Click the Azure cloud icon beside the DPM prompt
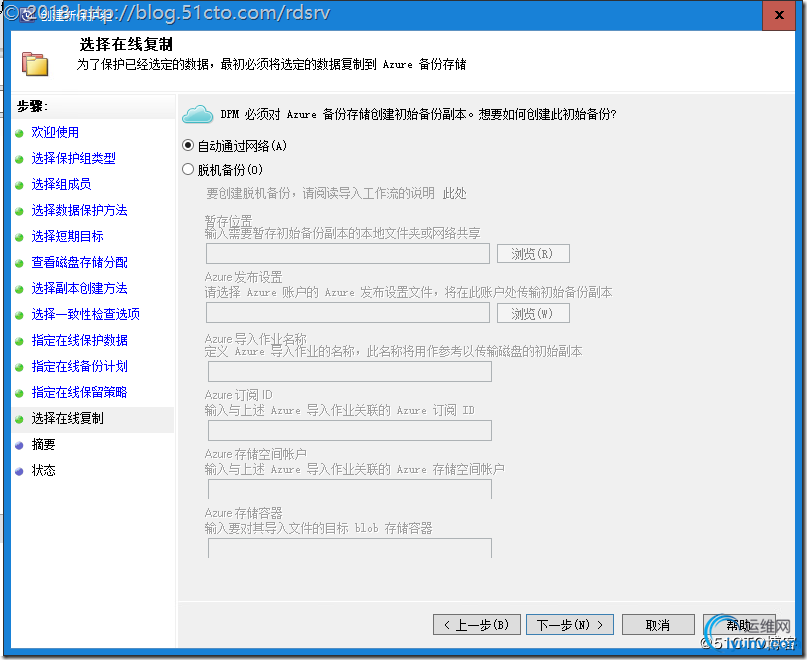 pyautogui.click(x=198, y=114)
